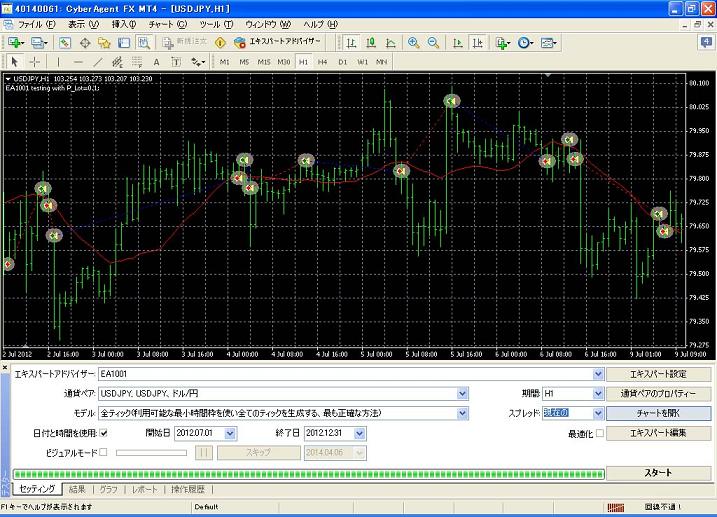Click the エキスパート設定 button
This screenshot has width=717, height=517.
(x=658, y=374)
